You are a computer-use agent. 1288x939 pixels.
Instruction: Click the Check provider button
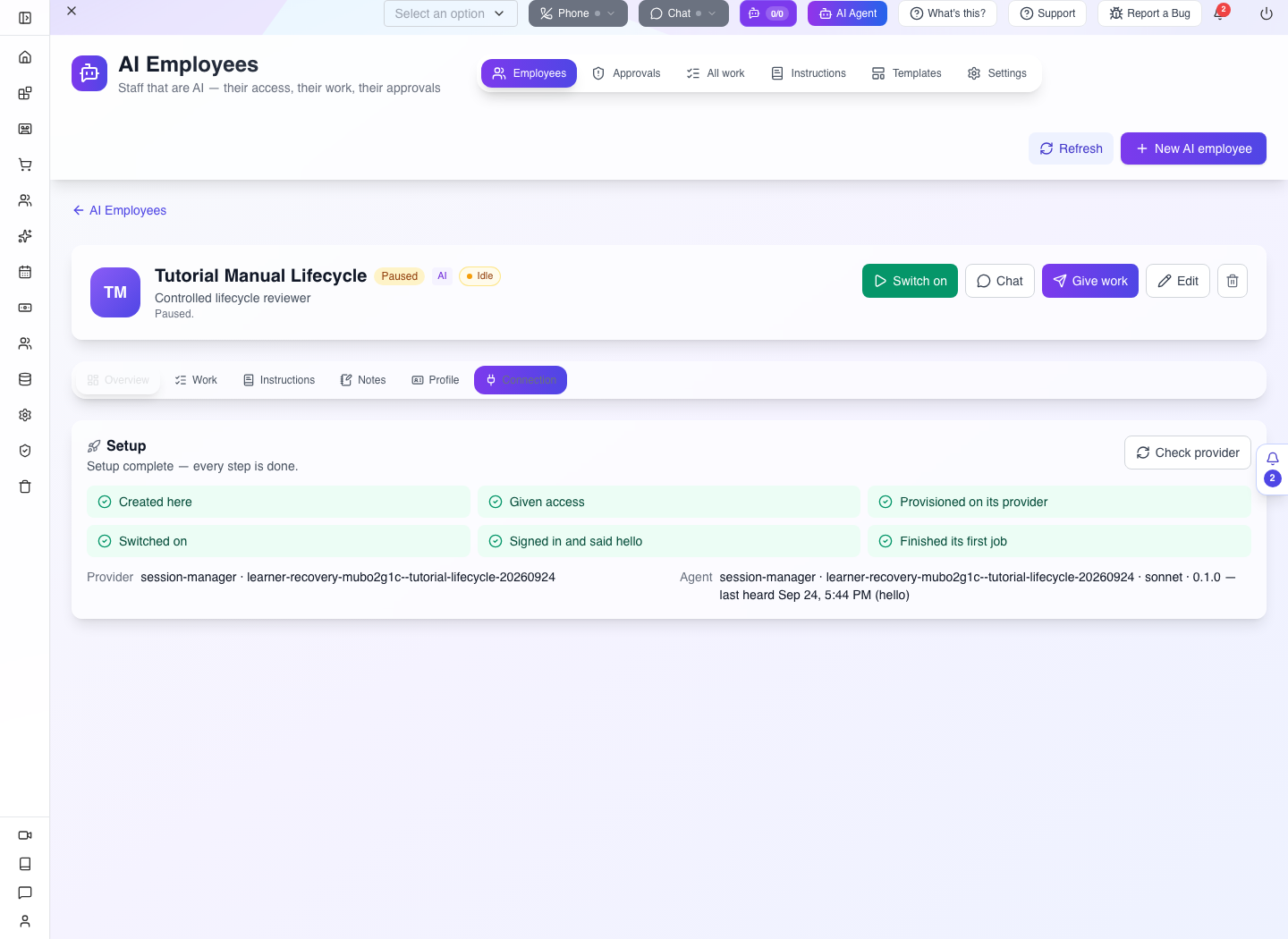click(x=1187, y=453)
